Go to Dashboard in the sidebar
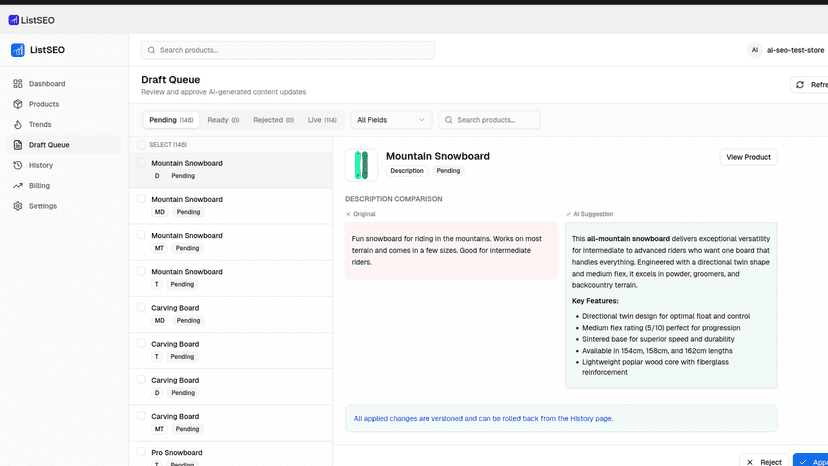828x466 pixels. (x=63, y=83)
